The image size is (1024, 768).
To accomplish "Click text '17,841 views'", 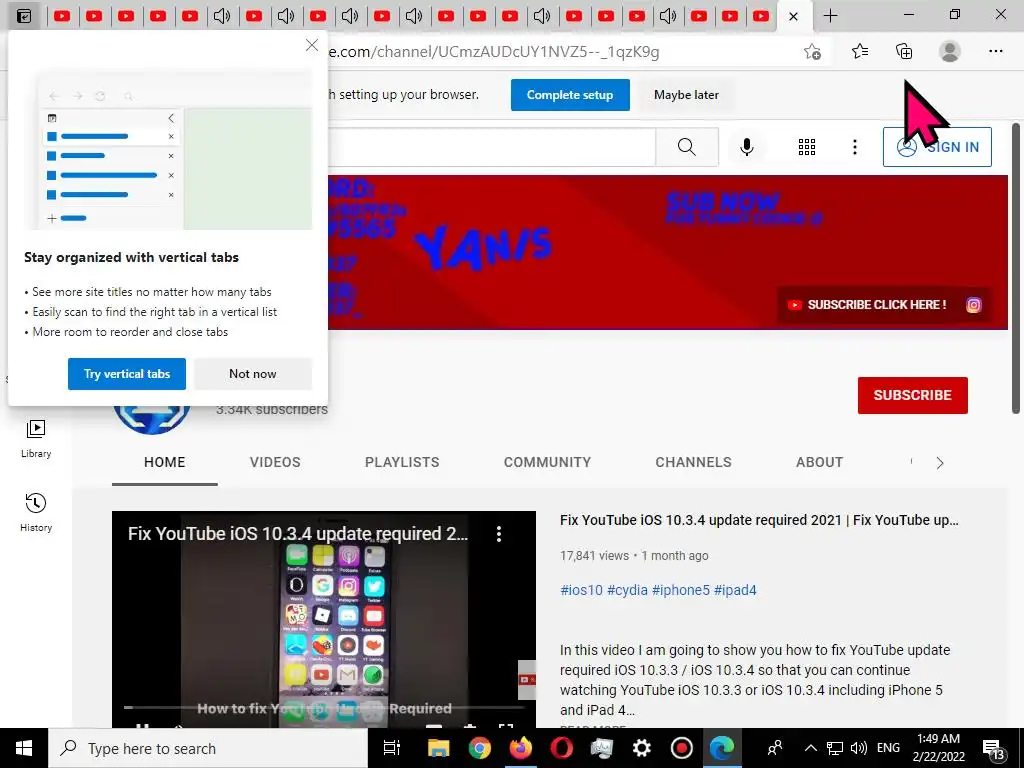I will tap(594, 556).
